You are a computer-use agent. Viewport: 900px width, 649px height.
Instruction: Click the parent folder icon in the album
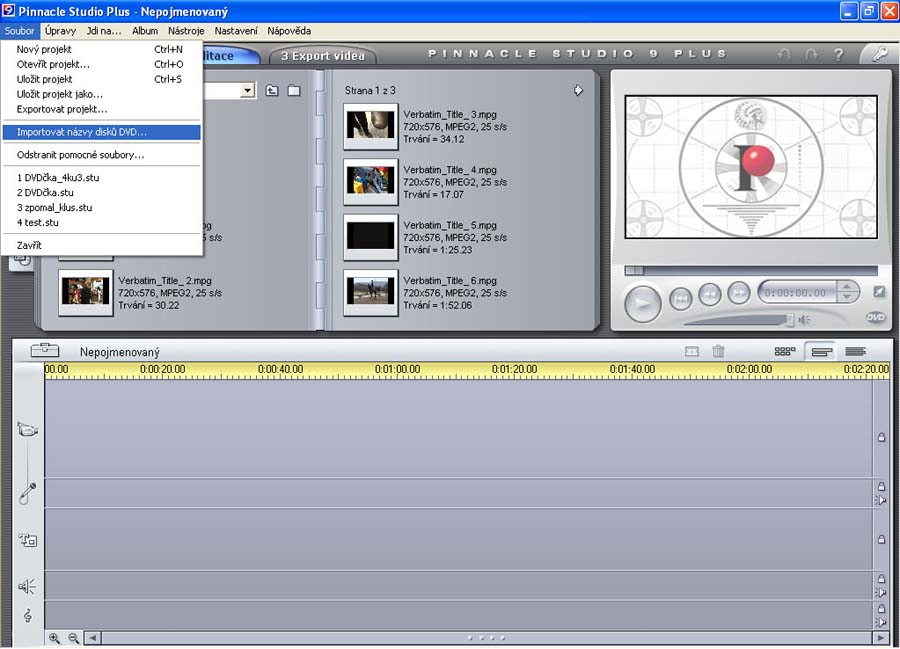tap(272, 91)
